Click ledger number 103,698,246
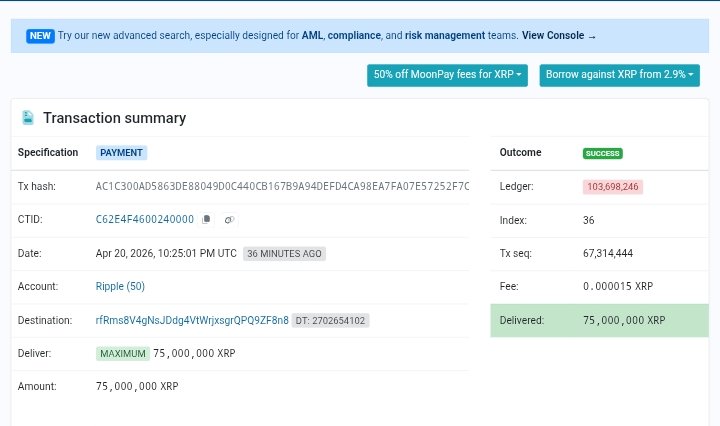 613,187
